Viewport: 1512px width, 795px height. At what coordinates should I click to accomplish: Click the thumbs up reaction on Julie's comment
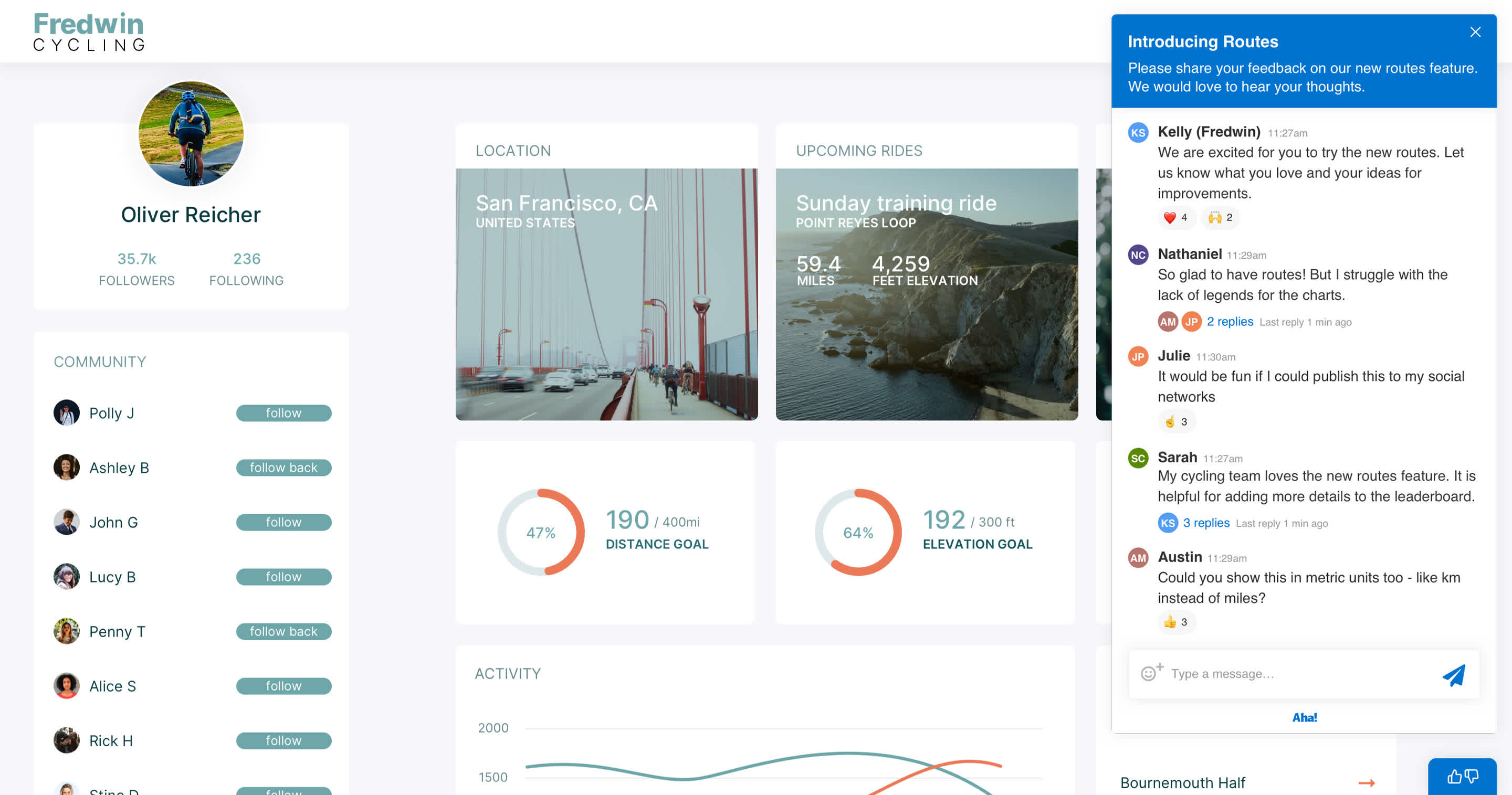(1175, 421)
